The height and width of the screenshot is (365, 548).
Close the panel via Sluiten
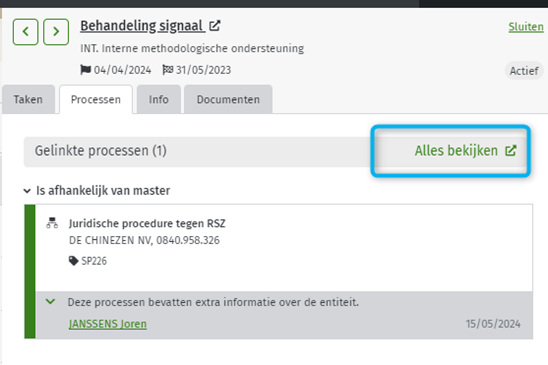(526, 27)
